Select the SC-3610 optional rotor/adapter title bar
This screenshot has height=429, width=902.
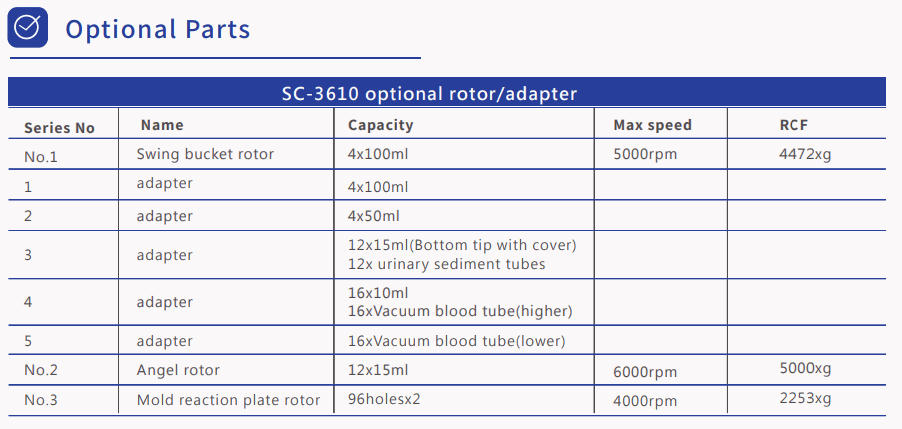point(430,94)
